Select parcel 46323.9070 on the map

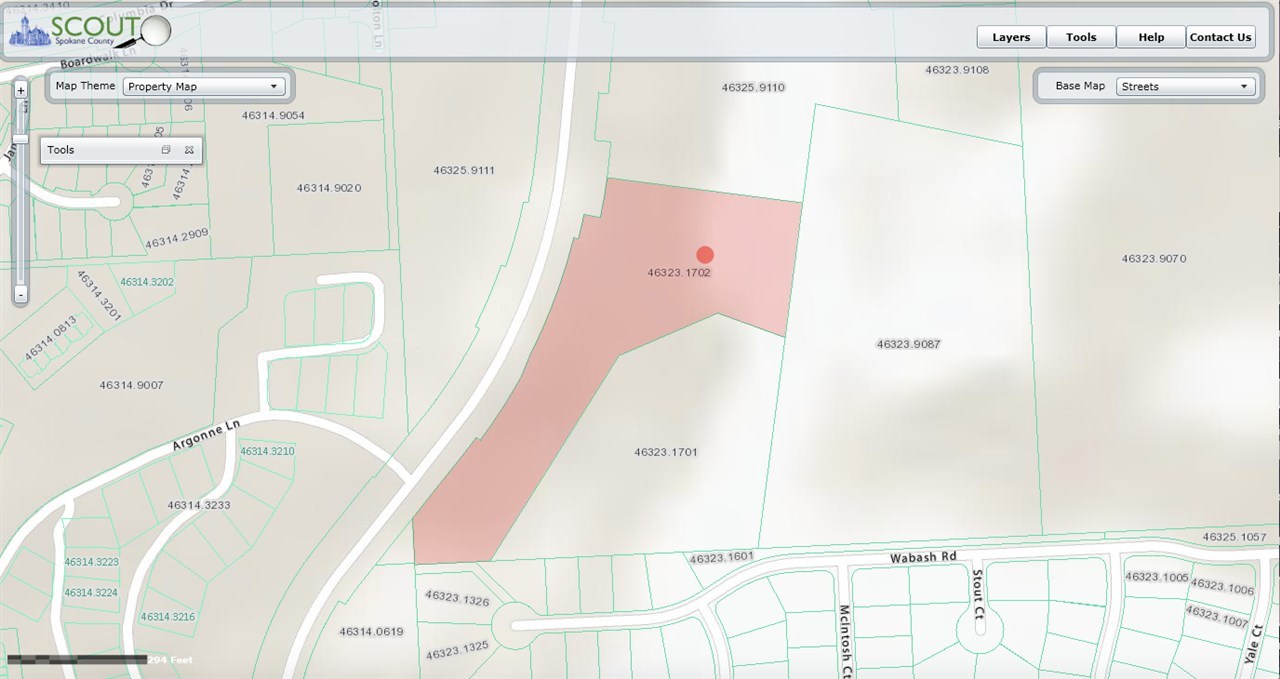(x=1153, y=258)
